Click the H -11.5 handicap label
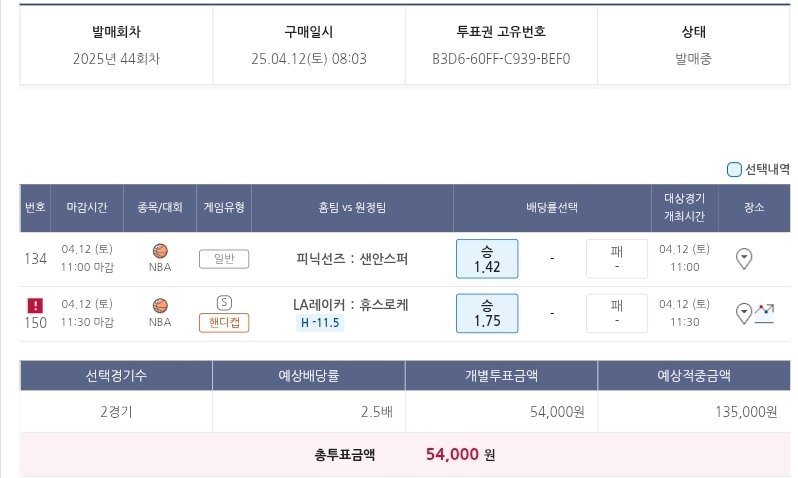The height and width of the screenshot is (478, 798). point(321,322)
